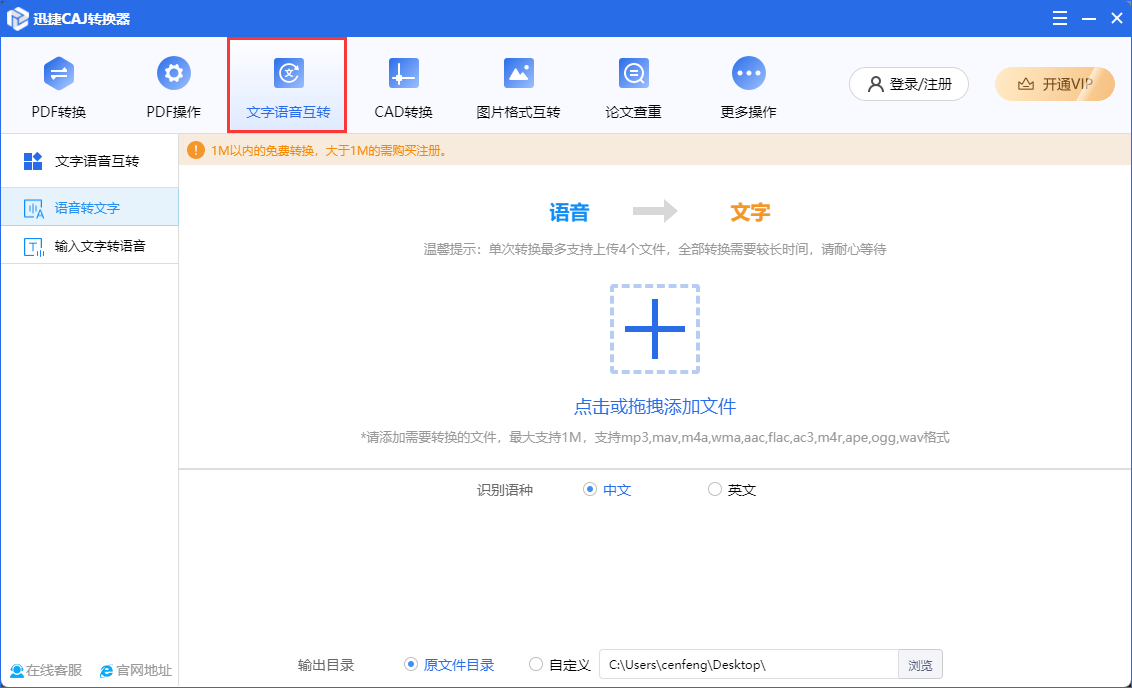Switch to 输入文字转语音 sidebar item
This screenshot has width=1132, height=688.
click(x=90, y=245)
